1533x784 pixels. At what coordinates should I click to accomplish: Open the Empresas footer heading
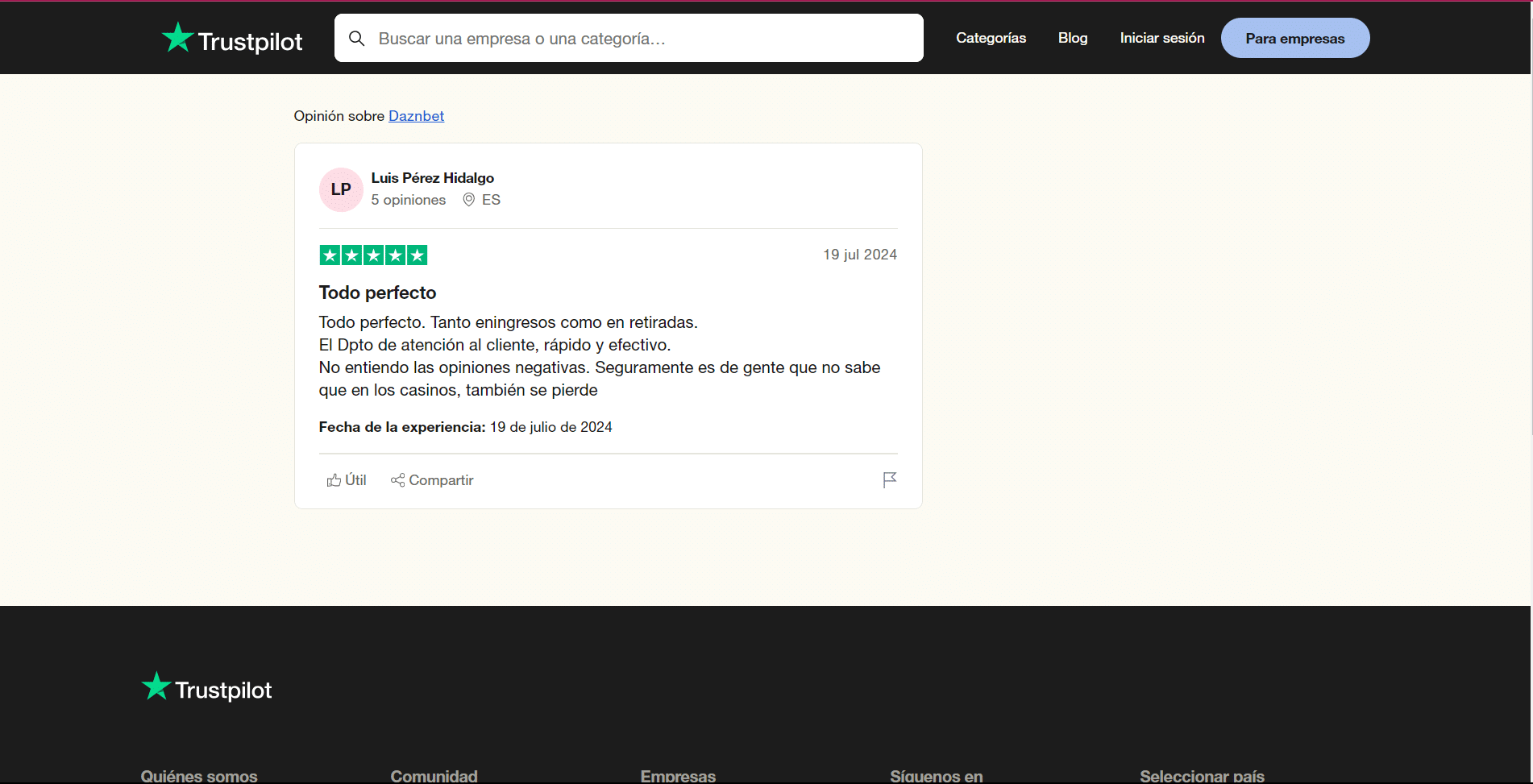(x=677, y=774)
